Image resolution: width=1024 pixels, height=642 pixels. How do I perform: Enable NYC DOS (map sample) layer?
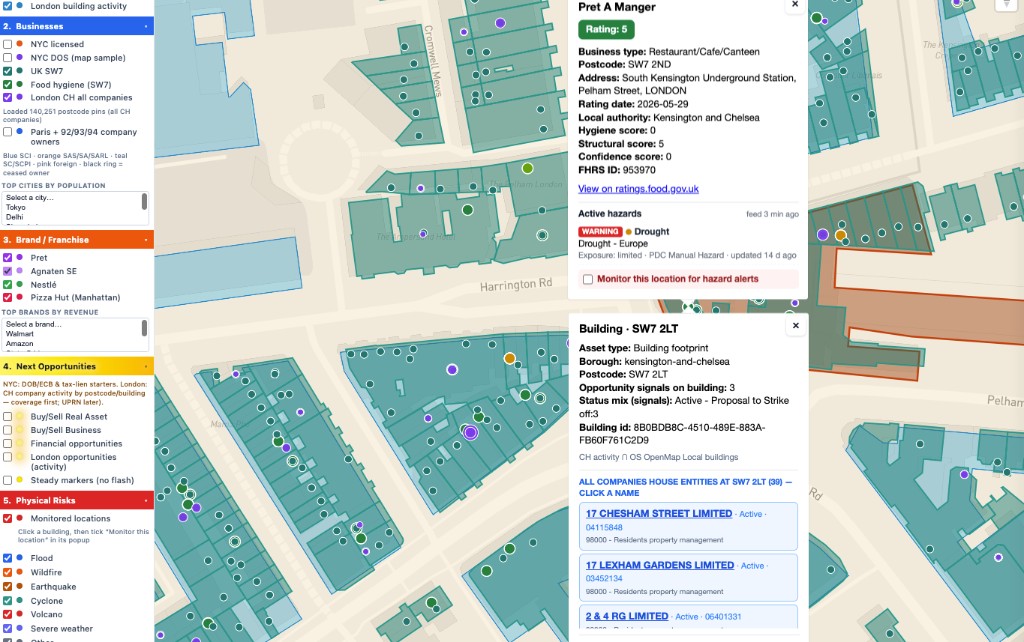[x=7, y=57]
